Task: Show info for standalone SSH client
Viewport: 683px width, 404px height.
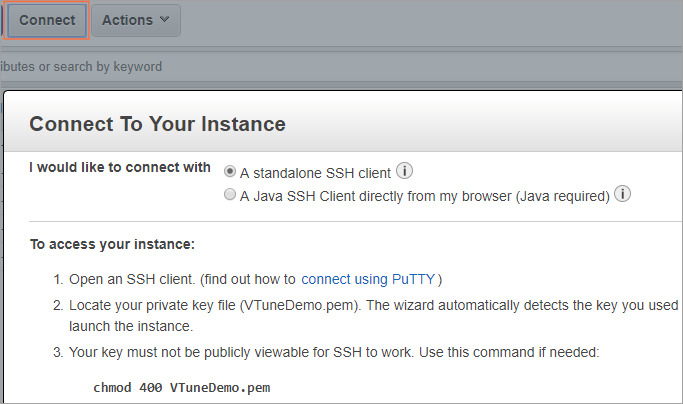Action: [405, 171]
